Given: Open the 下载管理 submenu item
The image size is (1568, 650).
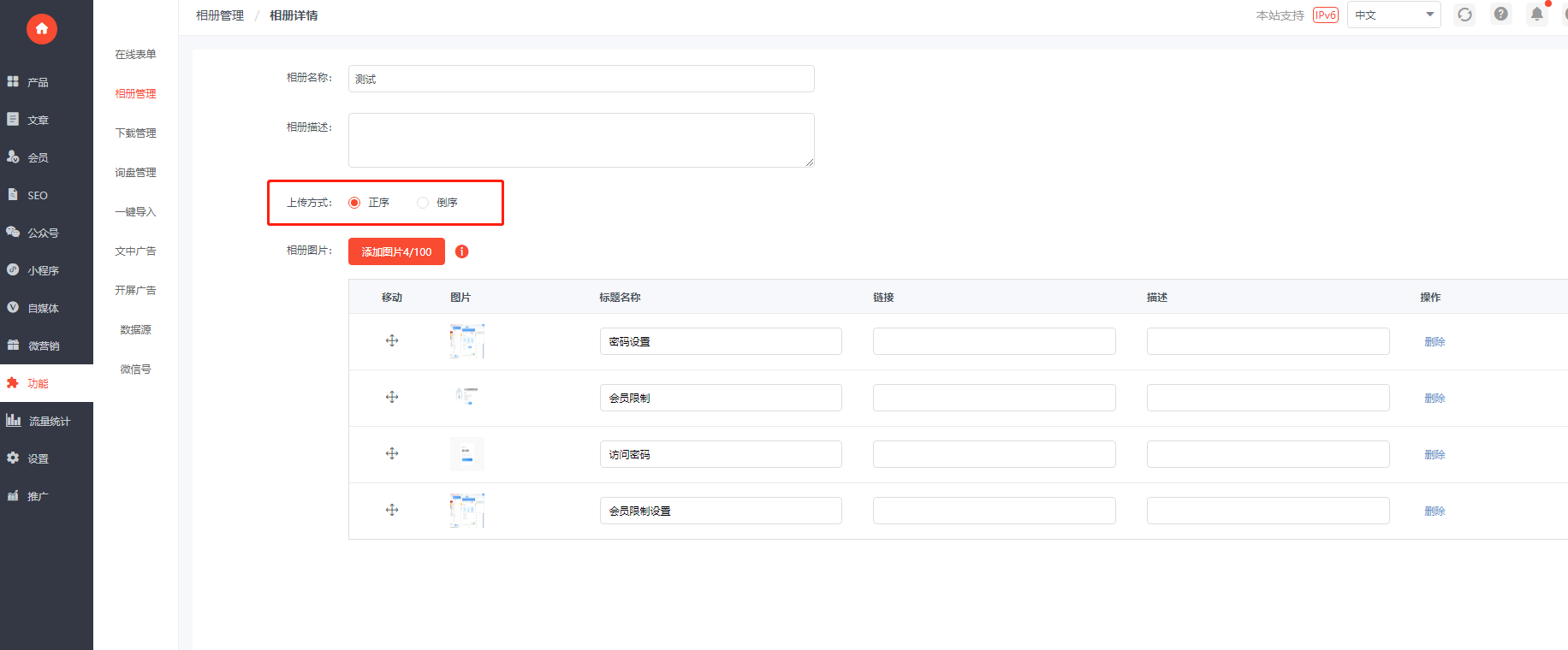Looking at the screenshot, I should tap(135, 133).
